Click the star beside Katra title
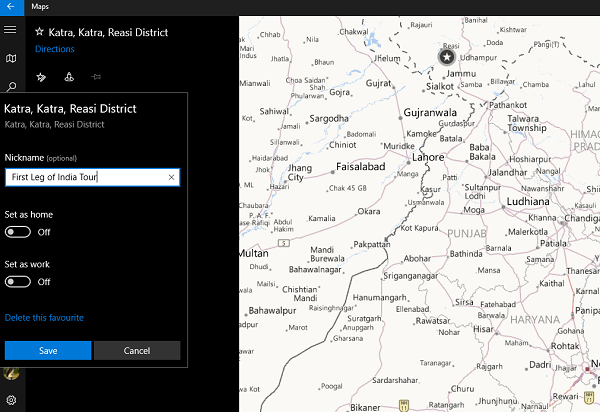The height and width of the screenshot is (412, 600). coord(39,32)
